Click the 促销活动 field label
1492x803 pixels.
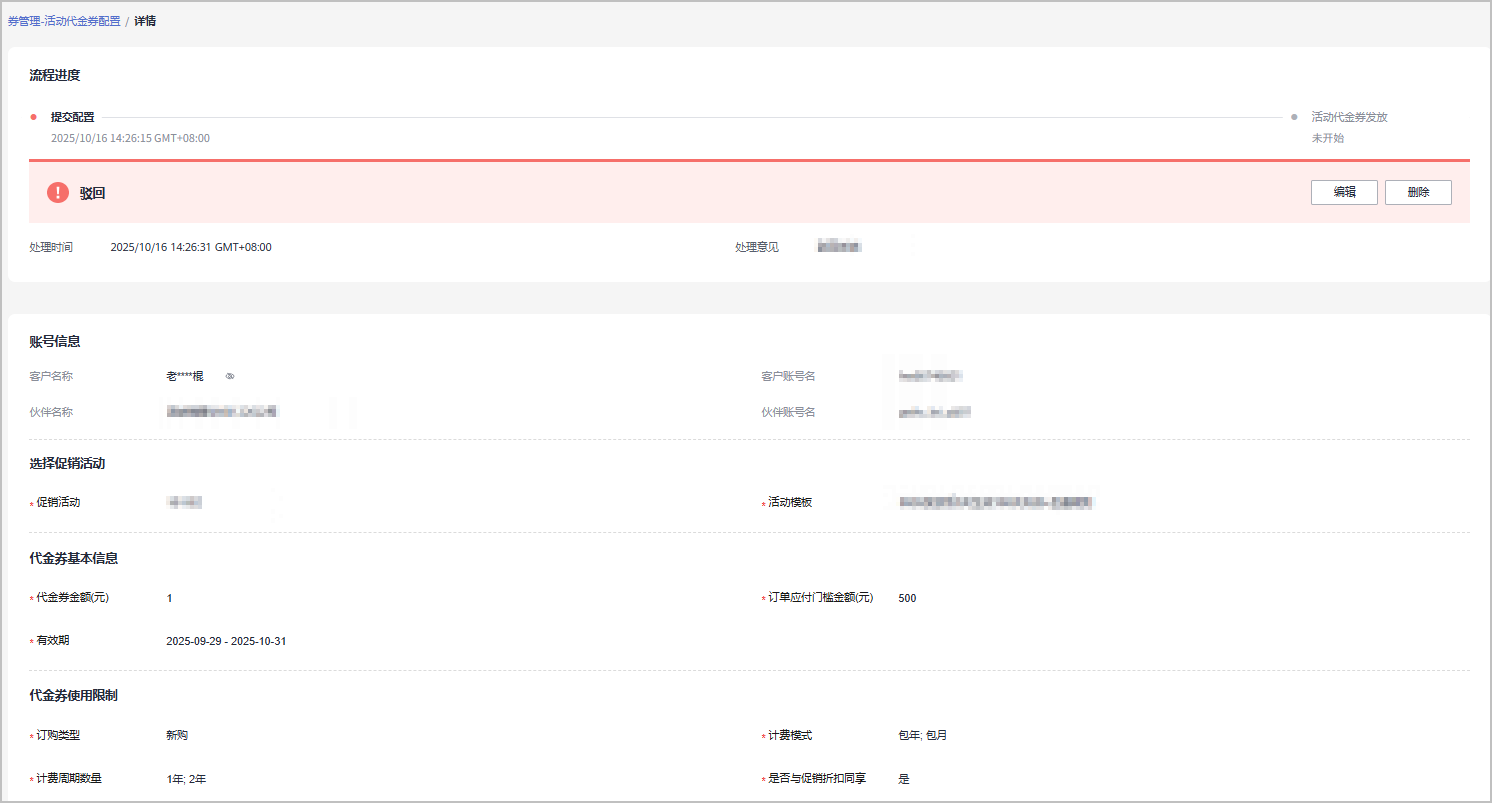[58, 503]
